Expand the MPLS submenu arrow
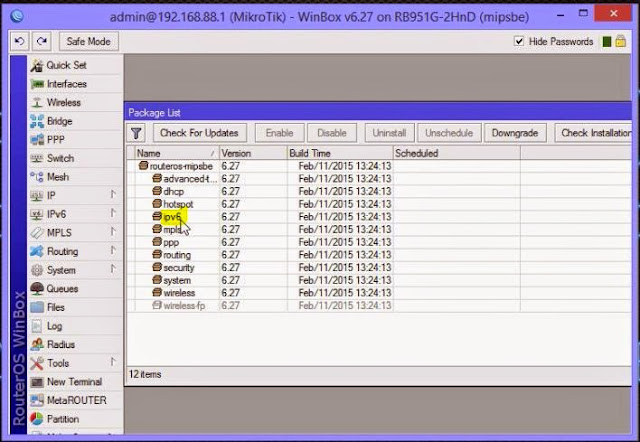 click(113, 231)
